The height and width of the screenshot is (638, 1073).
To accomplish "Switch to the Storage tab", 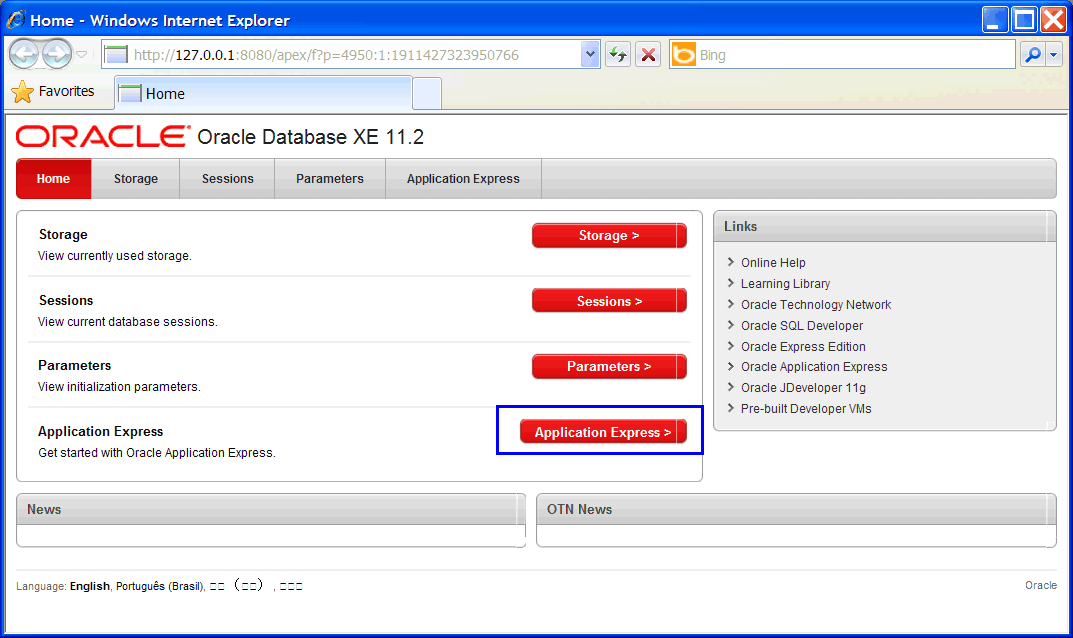I will (x=135, y=179).
